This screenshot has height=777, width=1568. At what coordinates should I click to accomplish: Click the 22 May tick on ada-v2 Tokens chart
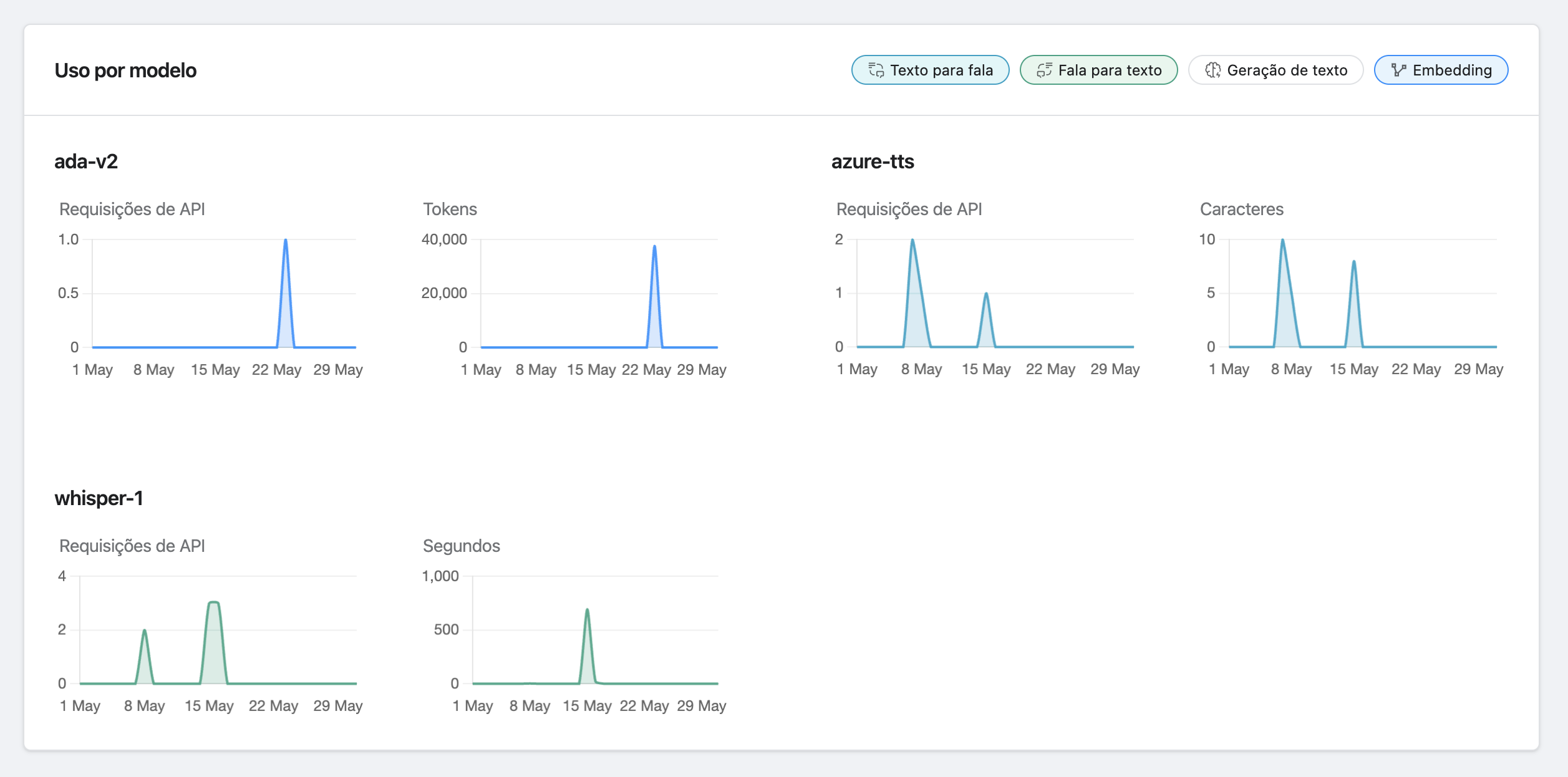pyautogui.click(x=646, y=370)
